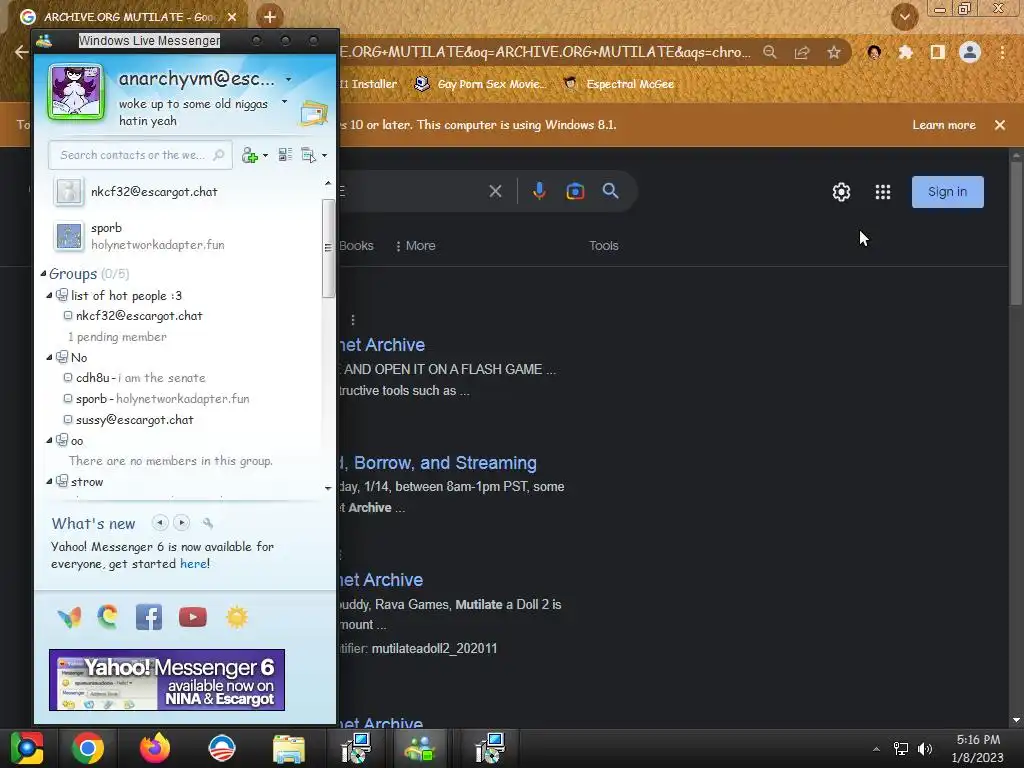1024x768 pixels.
Task: Collapse the 'No' group
Action: [49, 357]
